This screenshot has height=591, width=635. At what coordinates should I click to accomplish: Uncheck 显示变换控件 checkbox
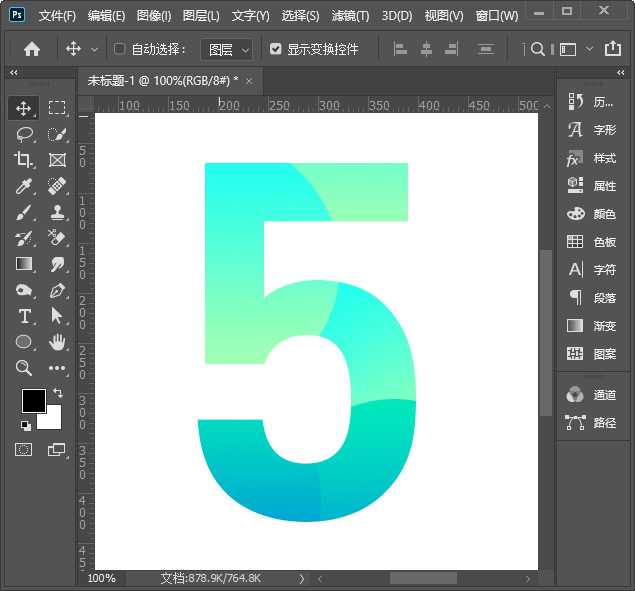click(276, 49)
